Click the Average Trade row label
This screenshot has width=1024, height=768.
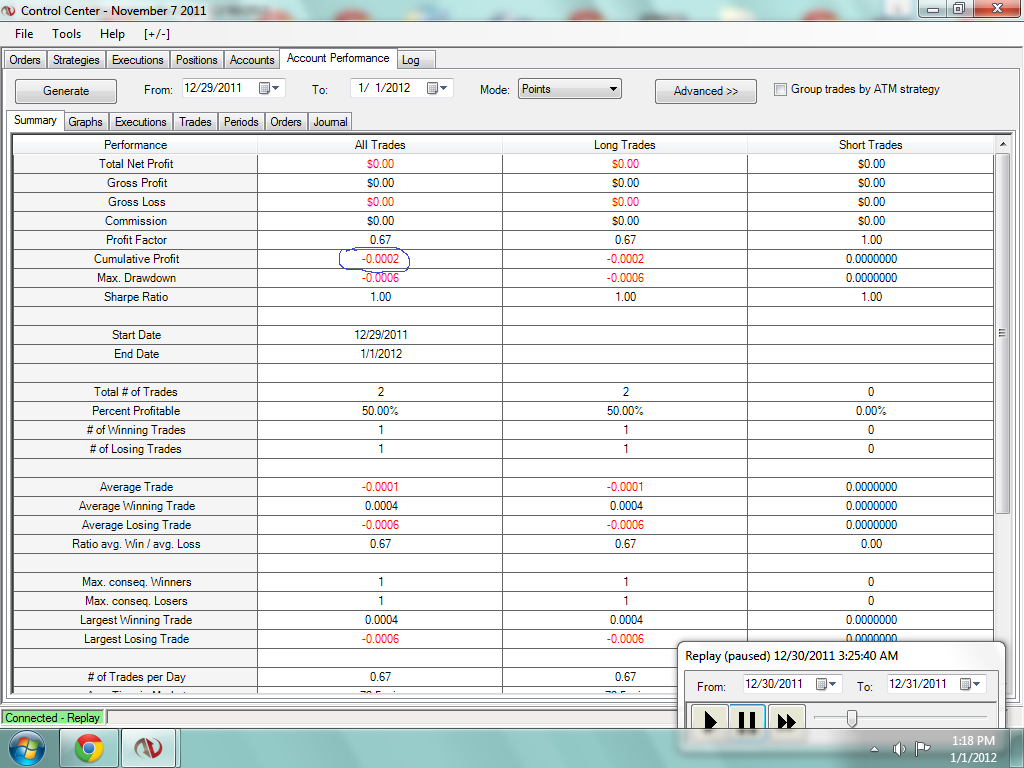click(x=136, y=487)
